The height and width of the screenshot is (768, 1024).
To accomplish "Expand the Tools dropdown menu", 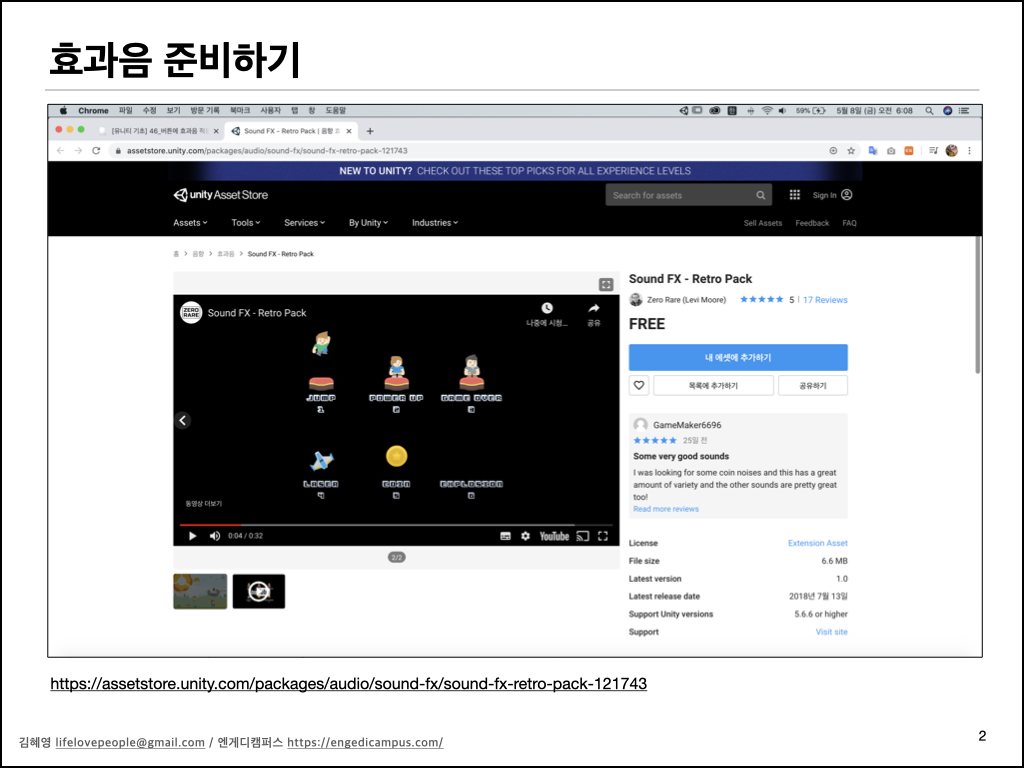I will [x=246, y=223].
